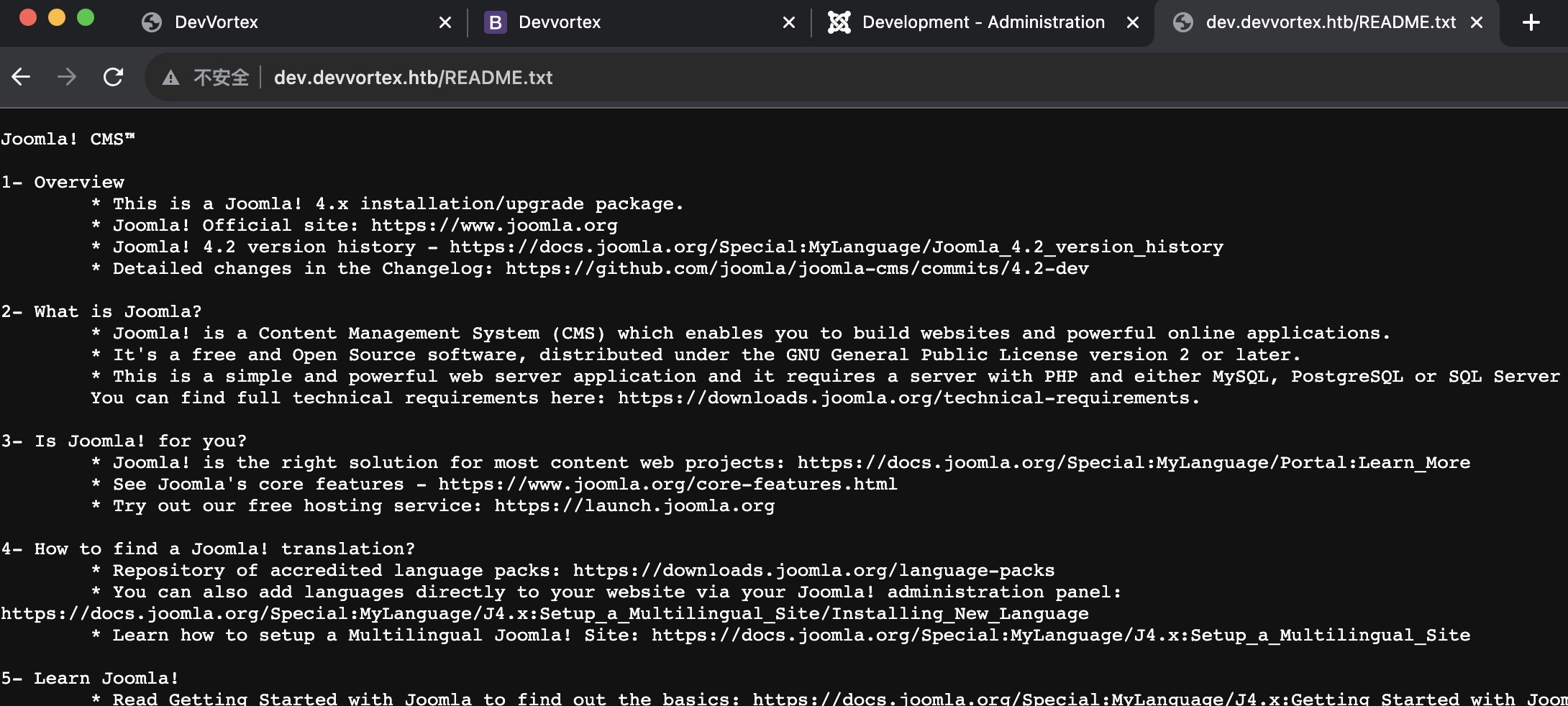
Task: Go back to the previous page
Action: click(21, 77)
